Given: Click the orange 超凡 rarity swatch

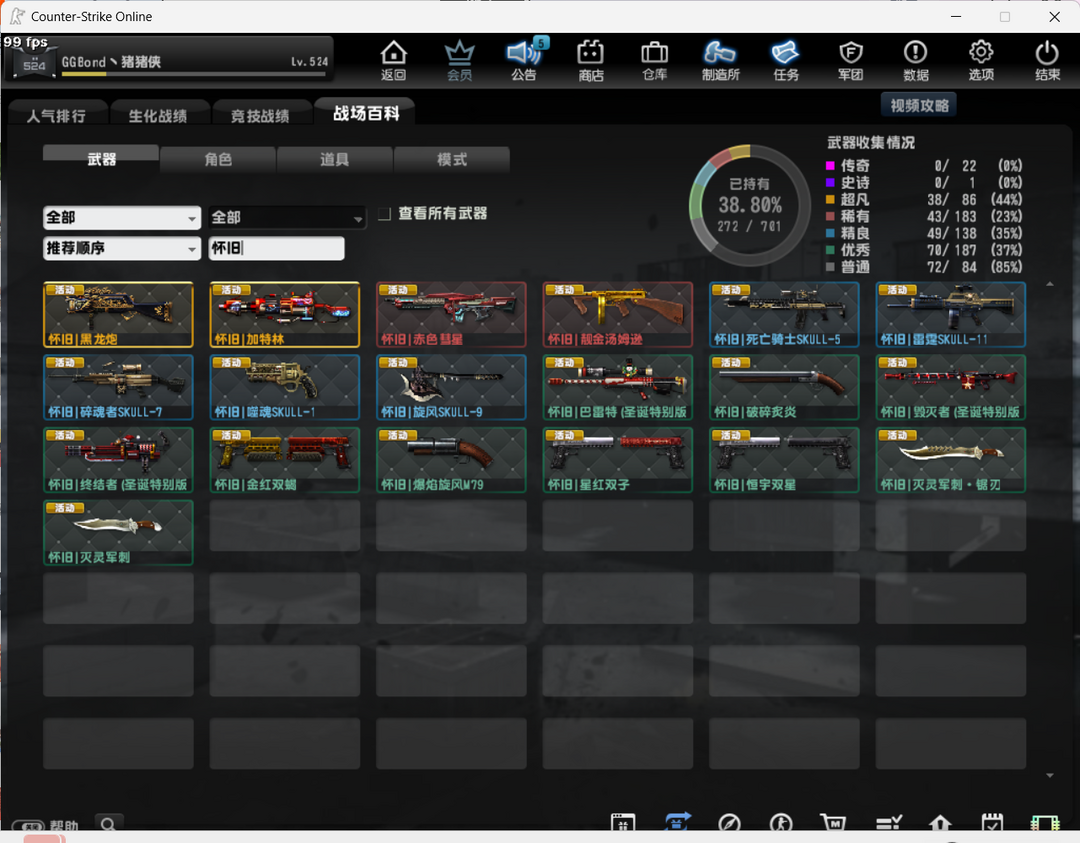Looking at the screenshot, I should point(830,199).
